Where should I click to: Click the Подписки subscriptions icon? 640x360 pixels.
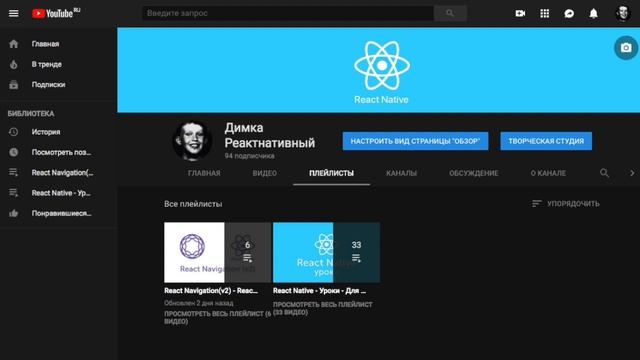(13, 84)
